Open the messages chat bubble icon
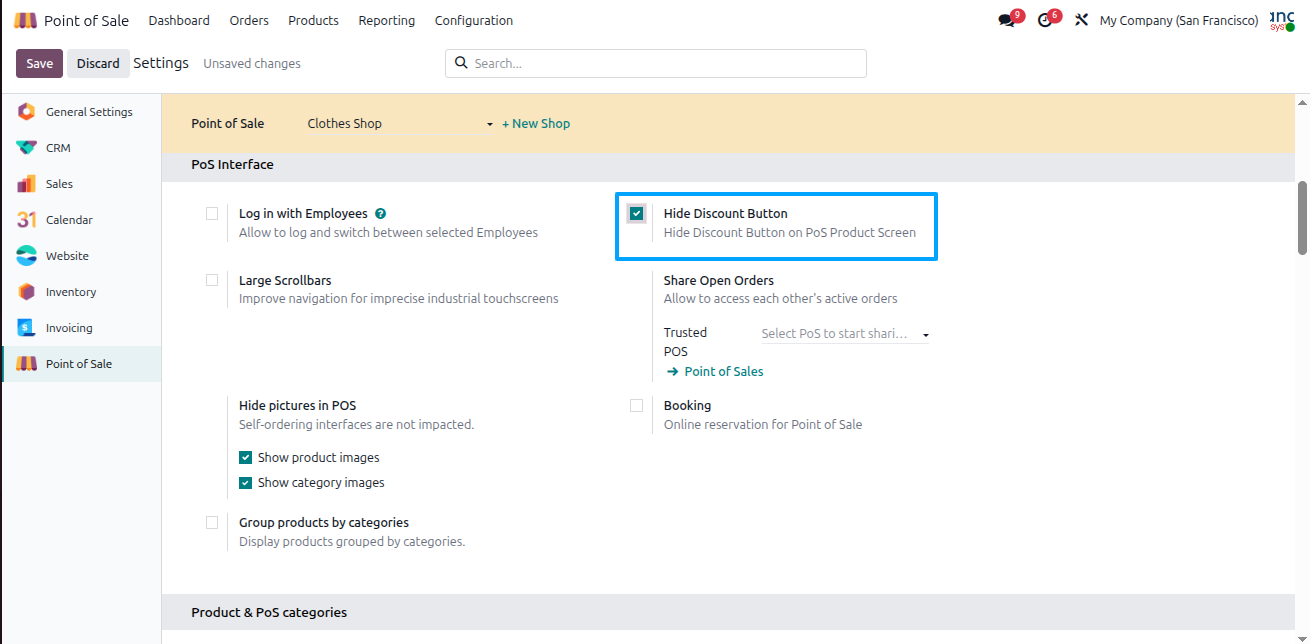The width and height of the screenshot is (1310, 644). [1006, 20]
